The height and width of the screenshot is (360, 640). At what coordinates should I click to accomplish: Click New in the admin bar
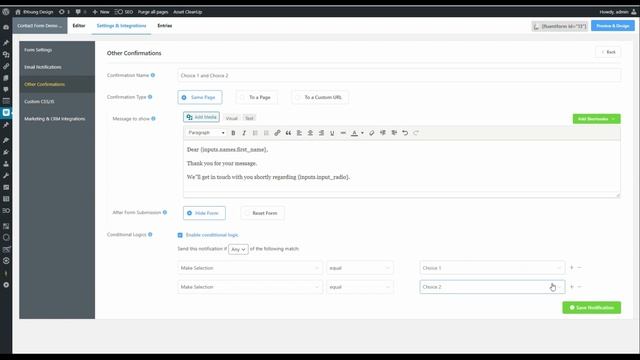(x=101, y=12)
